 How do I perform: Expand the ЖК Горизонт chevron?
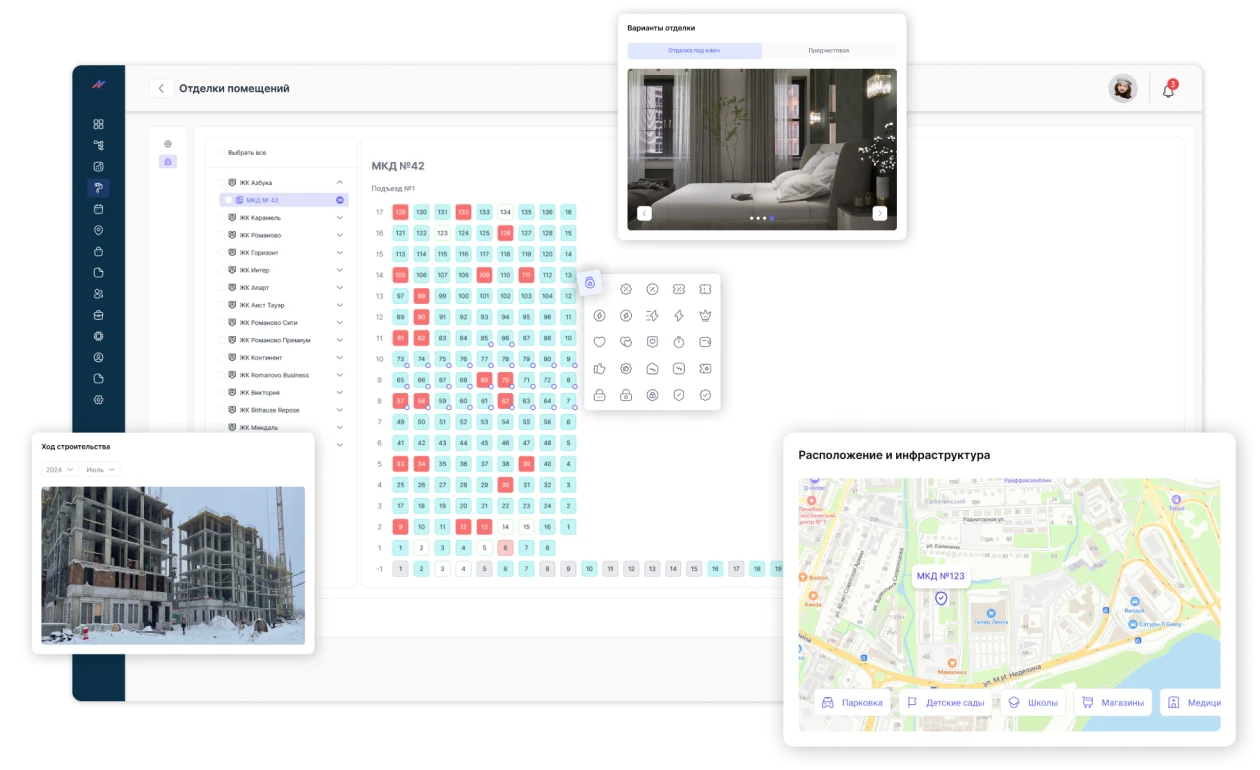point(340,253)
